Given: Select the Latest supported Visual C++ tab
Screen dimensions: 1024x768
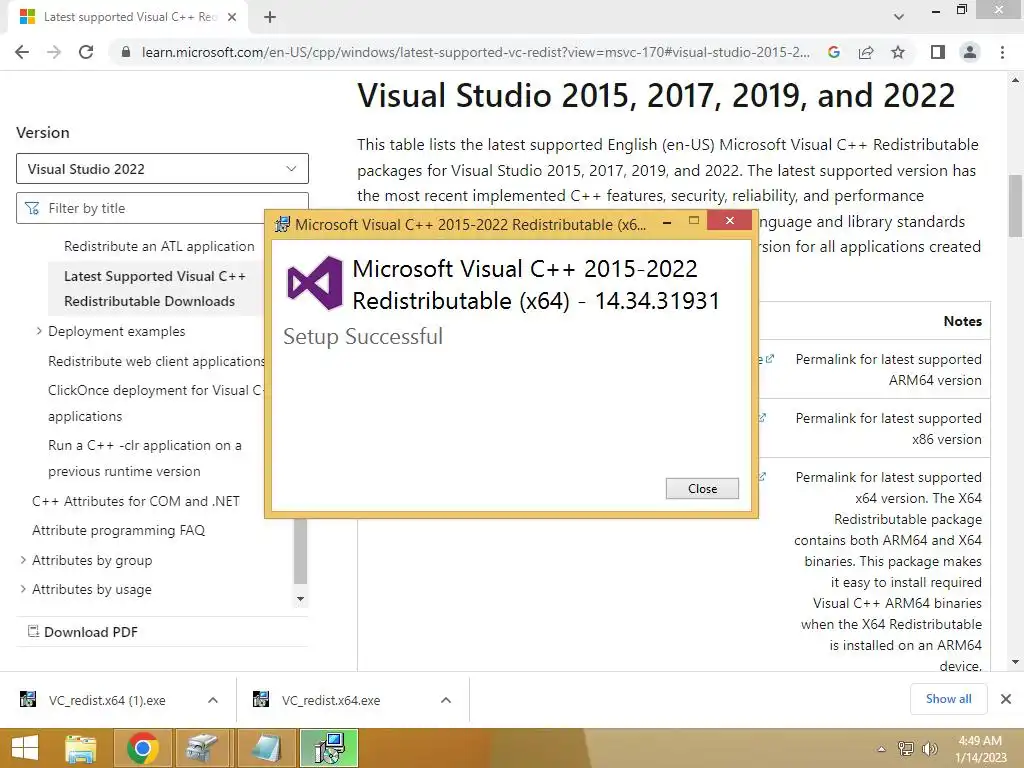Looking at the screenshot, I should click(x=128, y=17).
